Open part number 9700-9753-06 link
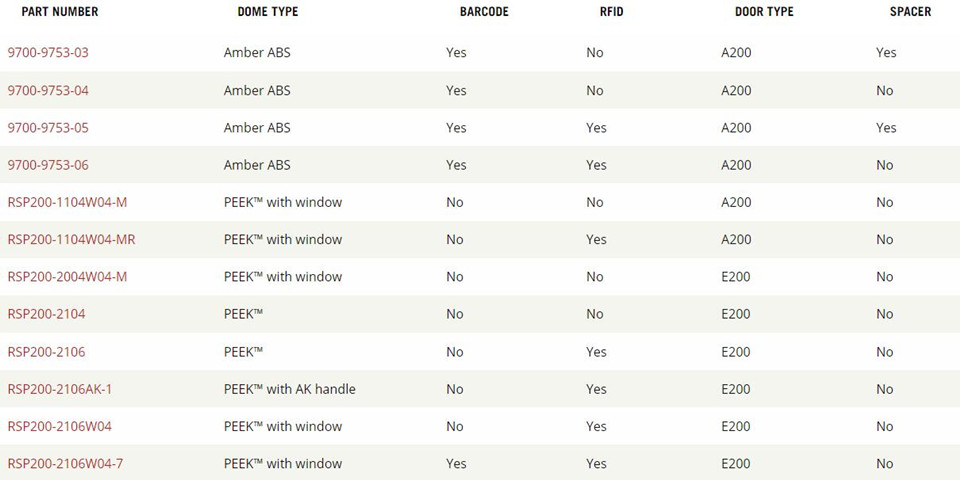960x480 pixels. coord(48,165)
